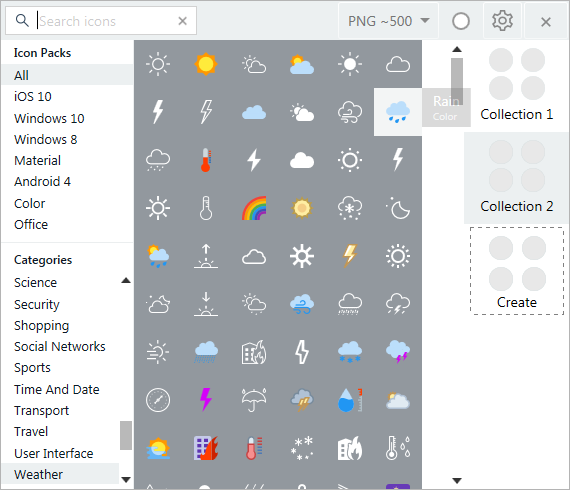Screen dimensions: 570x490
Task: Choose the outlined building fire icon
Action: tap(254, 352)
